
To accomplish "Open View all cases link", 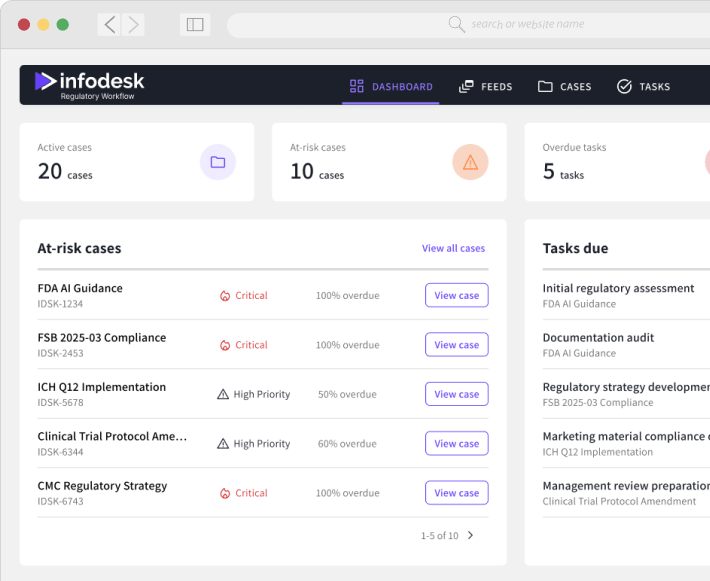I will (453, 248).
